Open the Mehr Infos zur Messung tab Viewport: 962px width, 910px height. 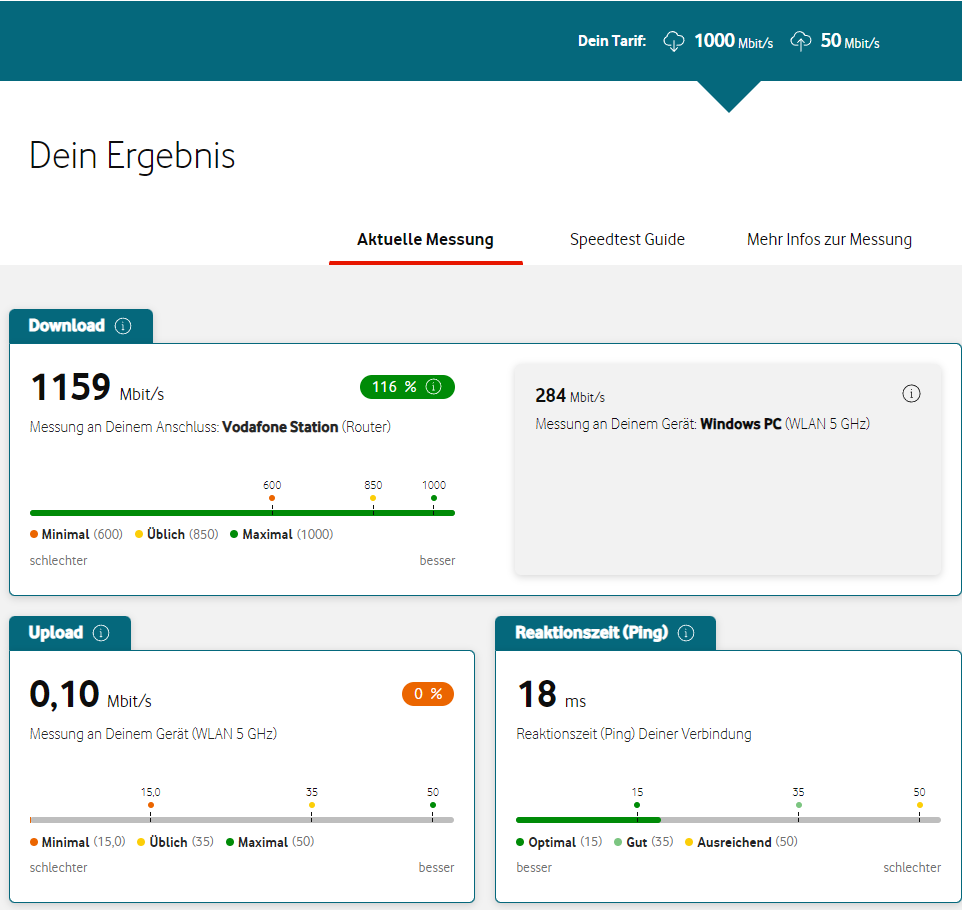point(829,240)
